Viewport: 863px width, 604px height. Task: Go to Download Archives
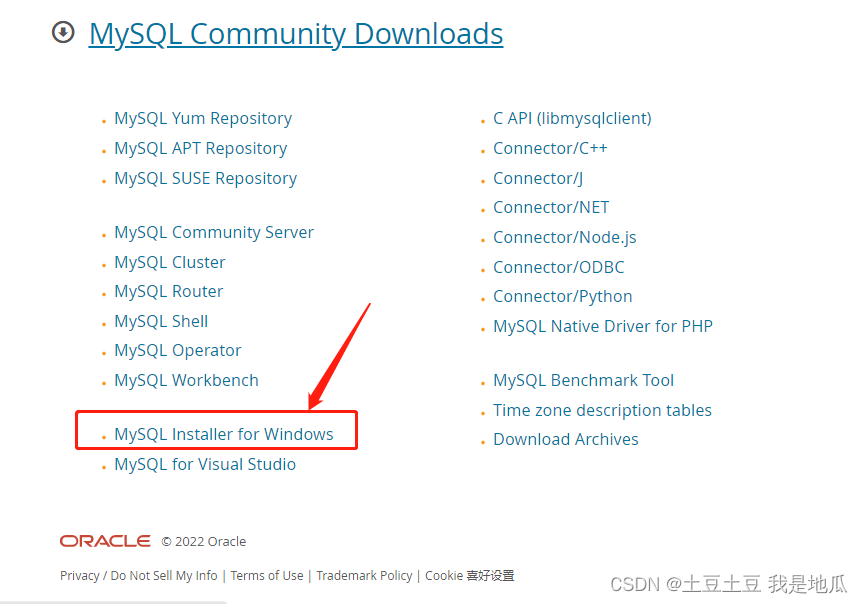point(566,439)
